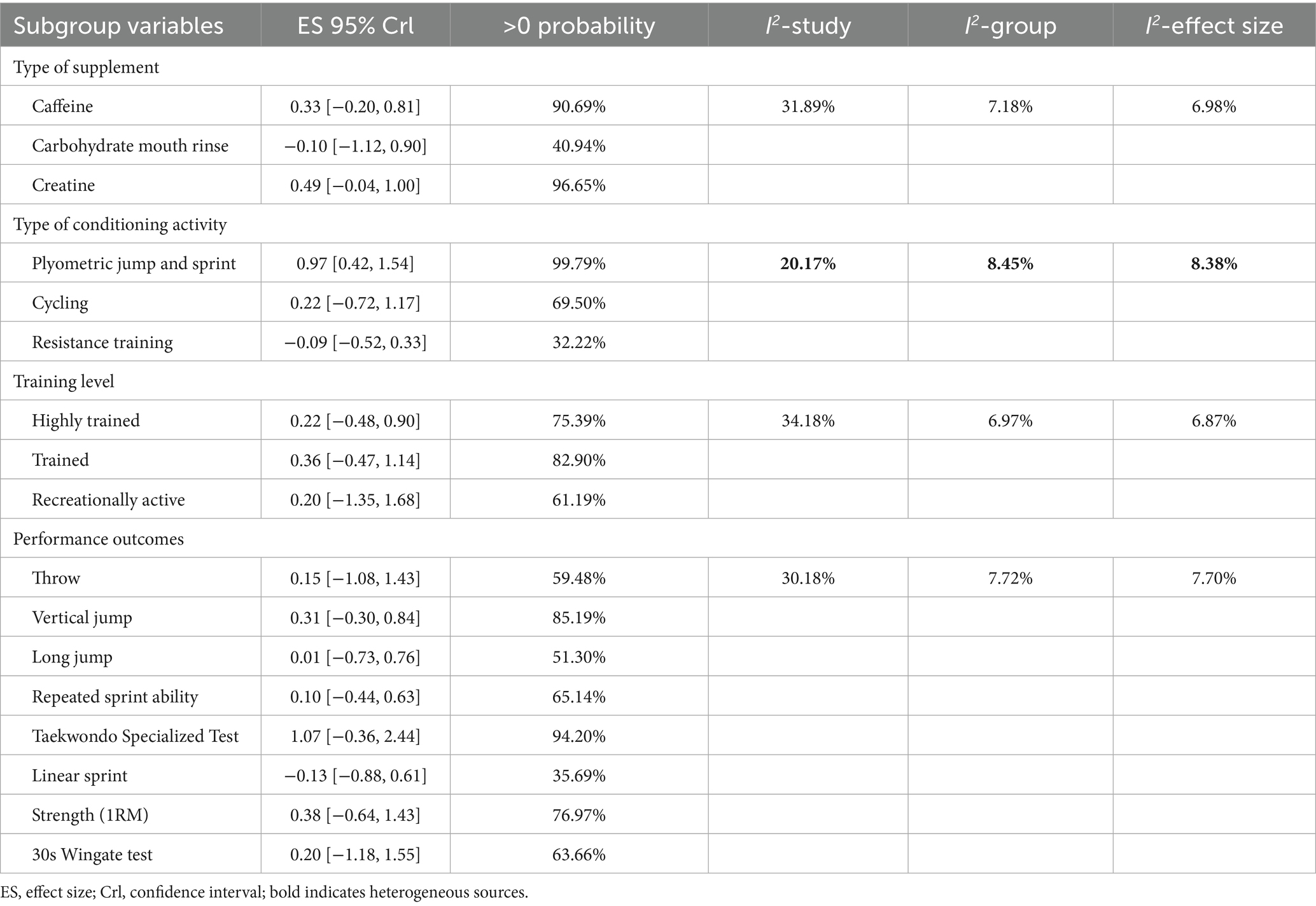Click the I²-group column header

point(1011,26)
